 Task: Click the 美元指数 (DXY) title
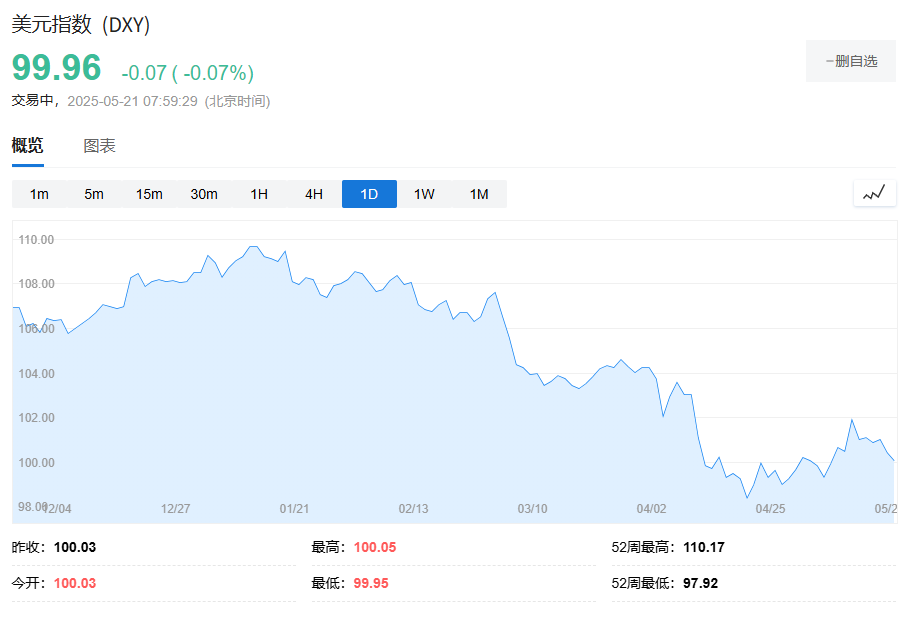click(81, 26)
